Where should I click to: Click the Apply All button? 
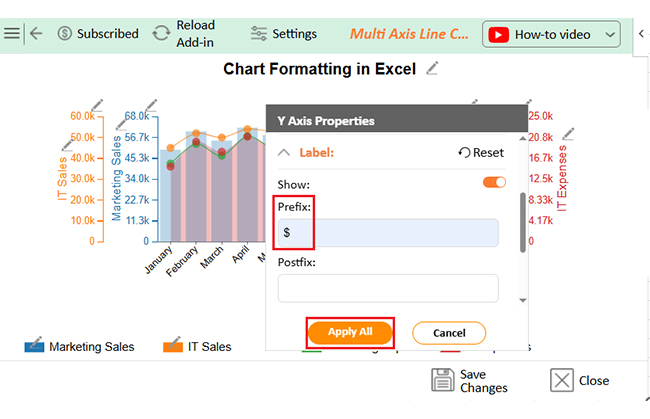[350, 332]
